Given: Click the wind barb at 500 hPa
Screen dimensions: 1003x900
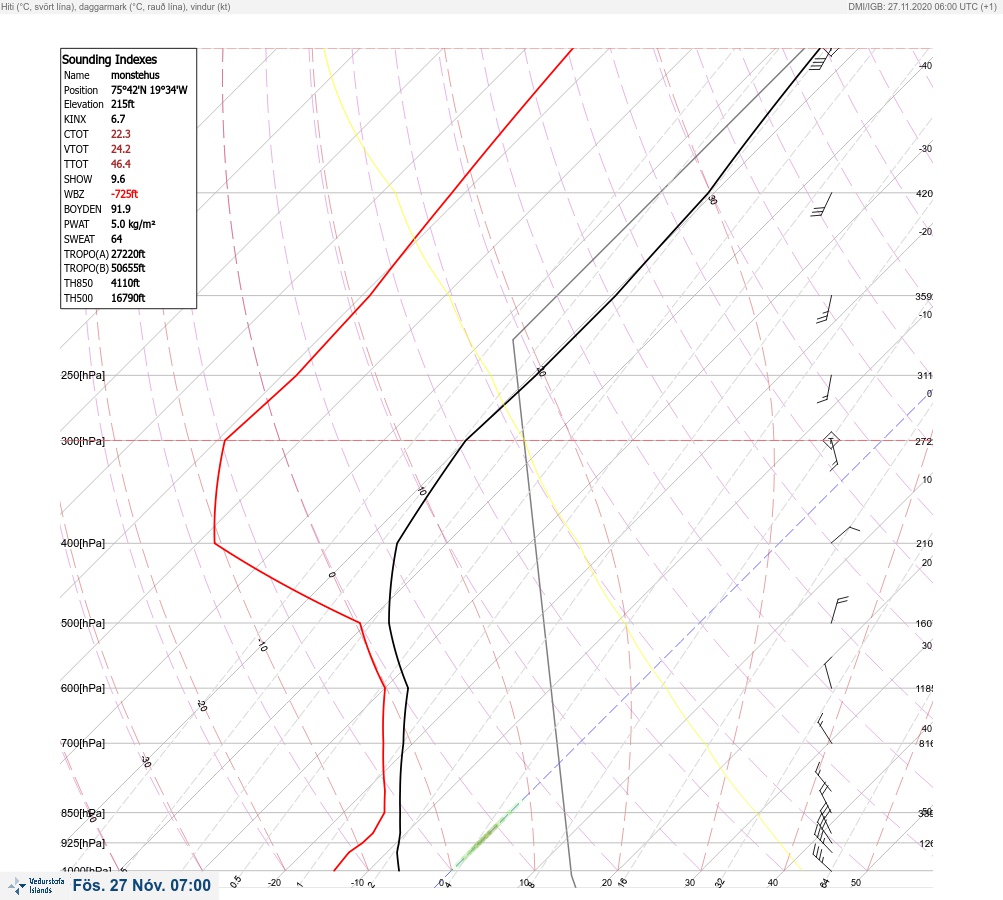Looking at the screenshot, I should point(839,610).
